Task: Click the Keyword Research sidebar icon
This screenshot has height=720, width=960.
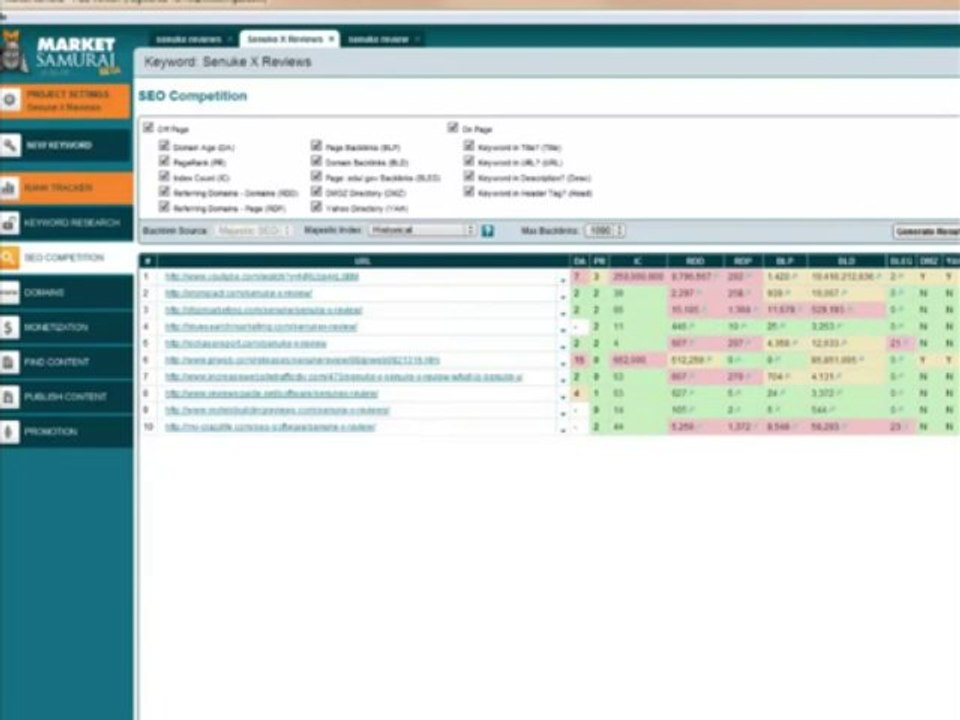Action: (x=9, y=223)
